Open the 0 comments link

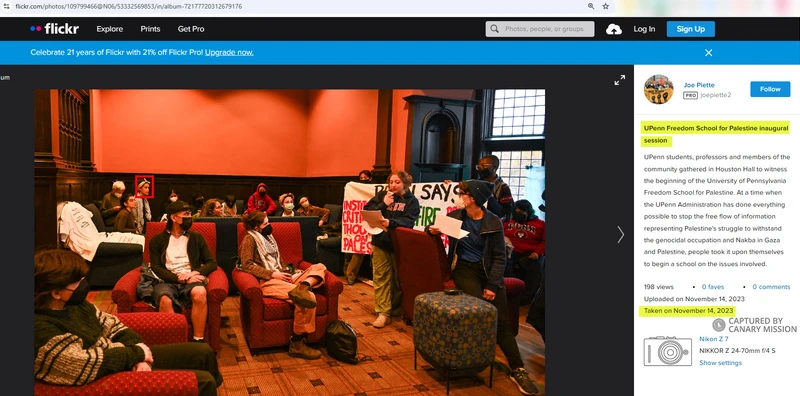(771, 287)
